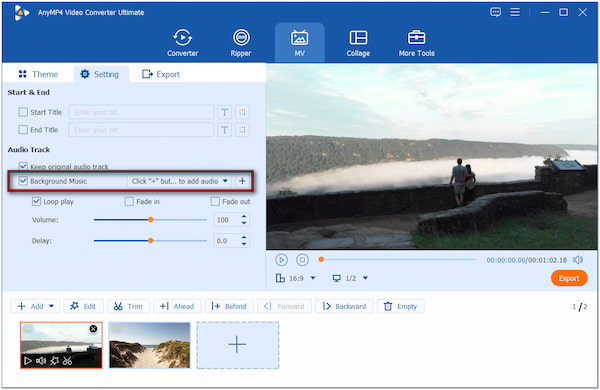Screen dimensions: 600x390
Task: Add background audio with the plus button
Action: 242,181
